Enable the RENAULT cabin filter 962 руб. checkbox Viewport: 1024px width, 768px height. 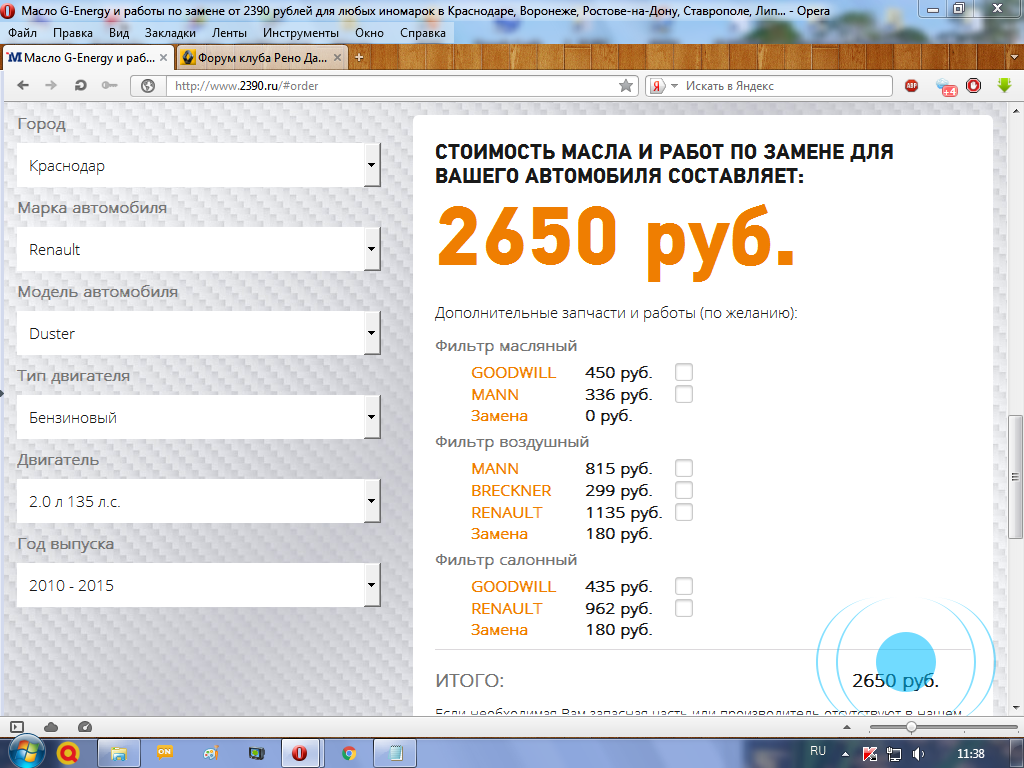click(x=684, y=609)
